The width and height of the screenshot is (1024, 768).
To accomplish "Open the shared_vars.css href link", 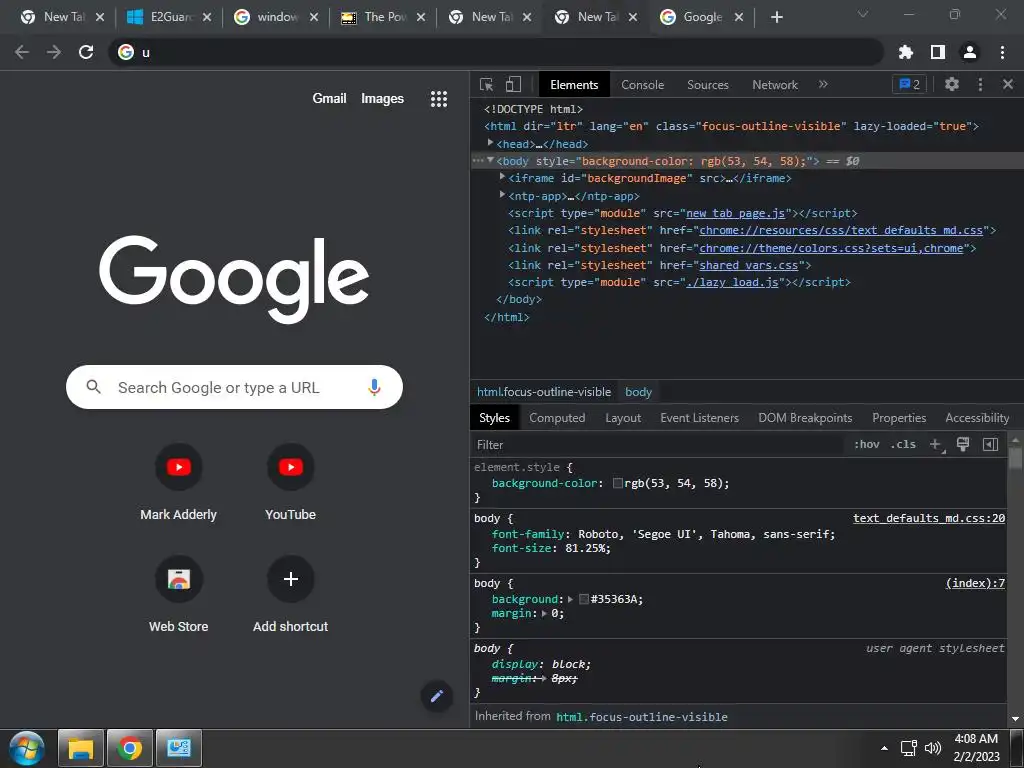I will pos(748,265).
